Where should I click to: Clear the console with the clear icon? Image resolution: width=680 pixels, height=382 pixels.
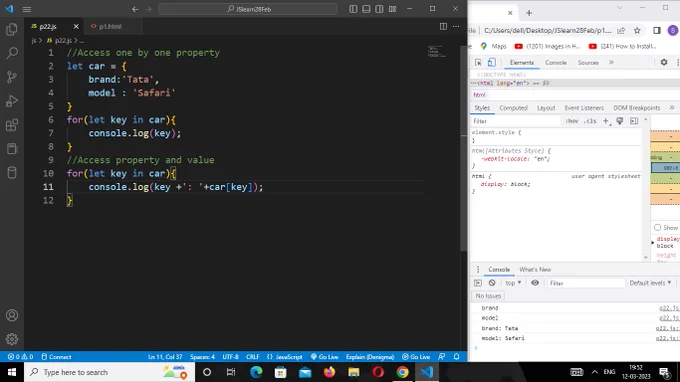pos(492,283)
